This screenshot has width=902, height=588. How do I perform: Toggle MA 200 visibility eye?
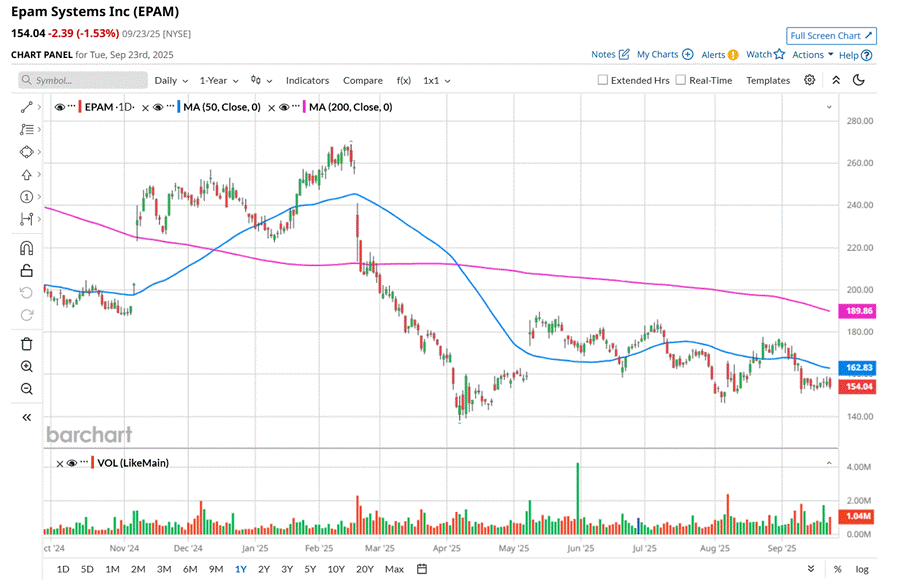click(x=284, y=107)
